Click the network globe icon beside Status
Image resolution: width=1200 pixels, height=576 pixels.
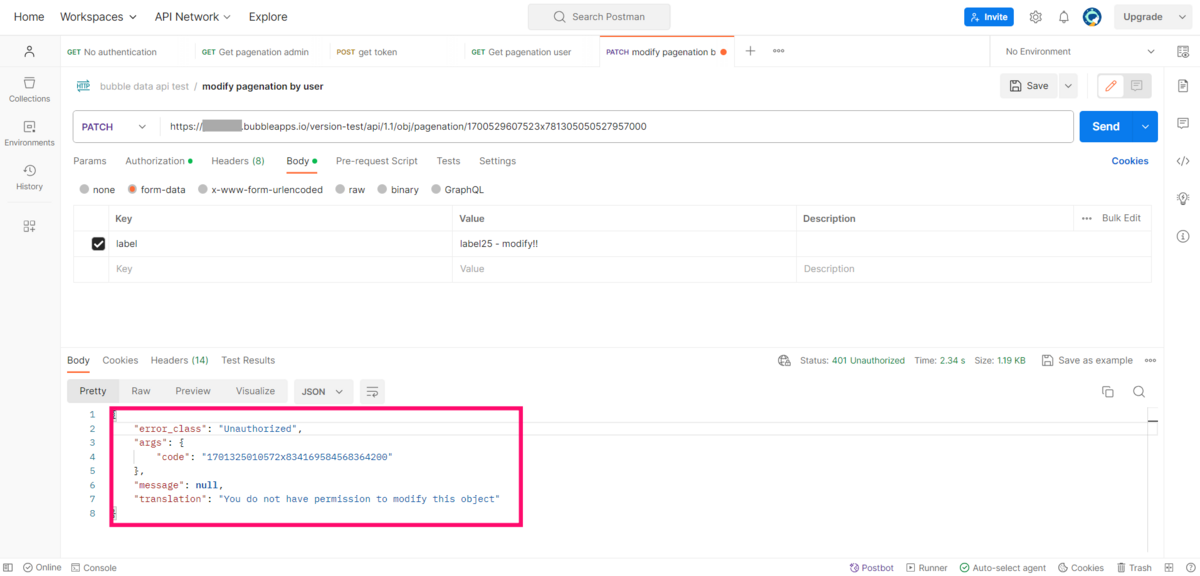785,360
